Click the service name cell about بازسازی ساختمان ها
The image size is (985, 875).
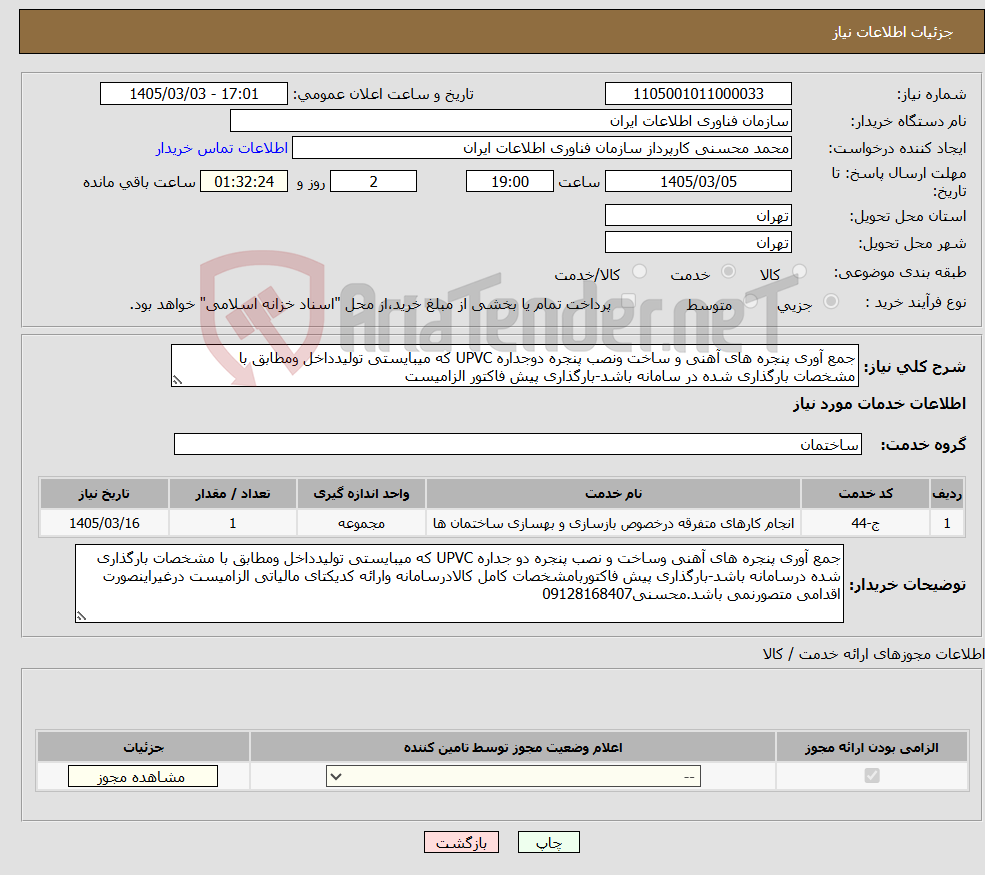[613, 523]
